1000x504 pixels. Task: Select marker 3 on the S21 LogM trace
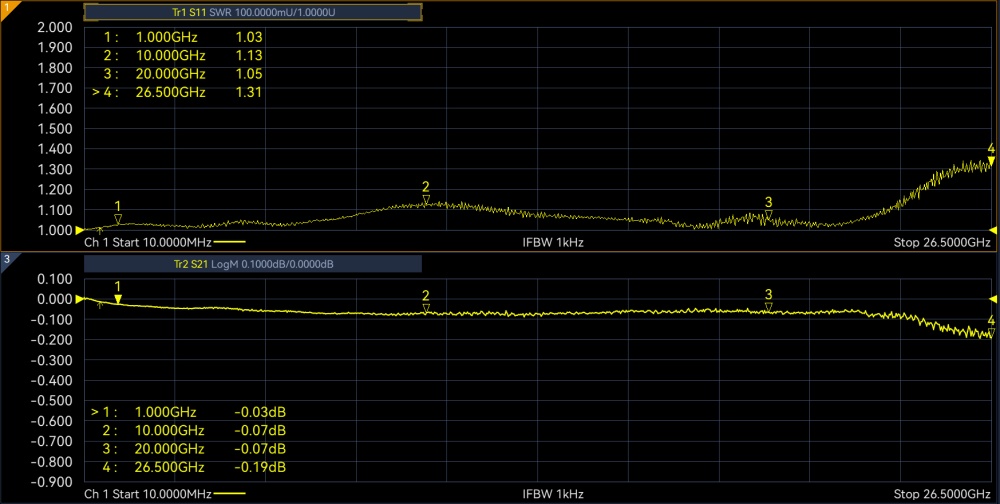768,308
